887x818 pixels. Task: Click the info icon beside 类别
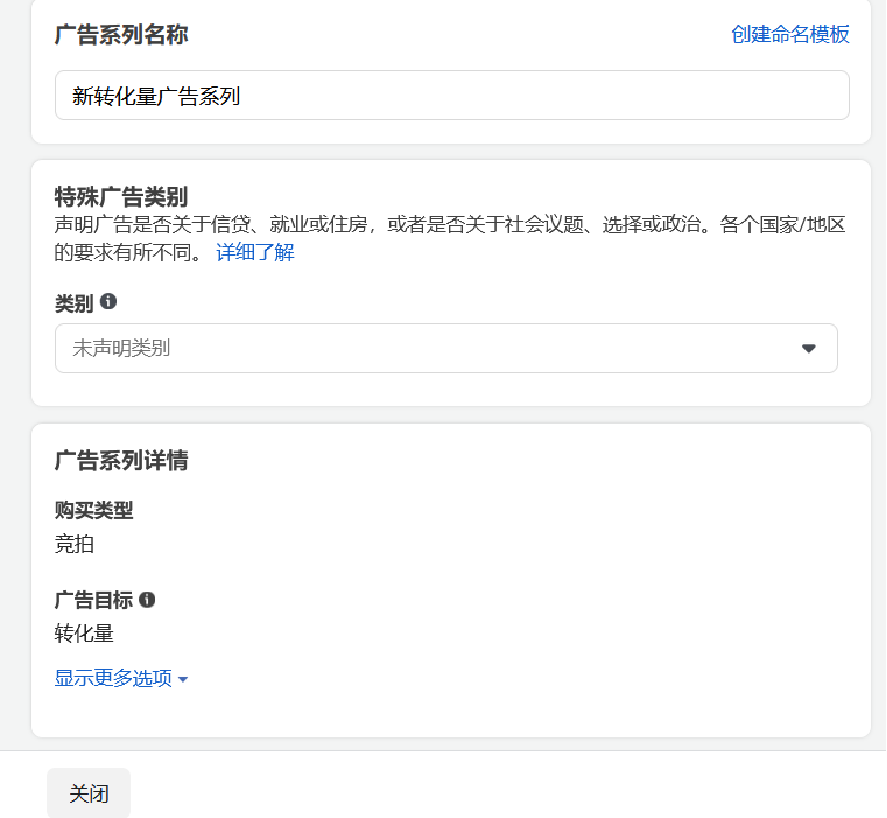[x=108, y=302]
